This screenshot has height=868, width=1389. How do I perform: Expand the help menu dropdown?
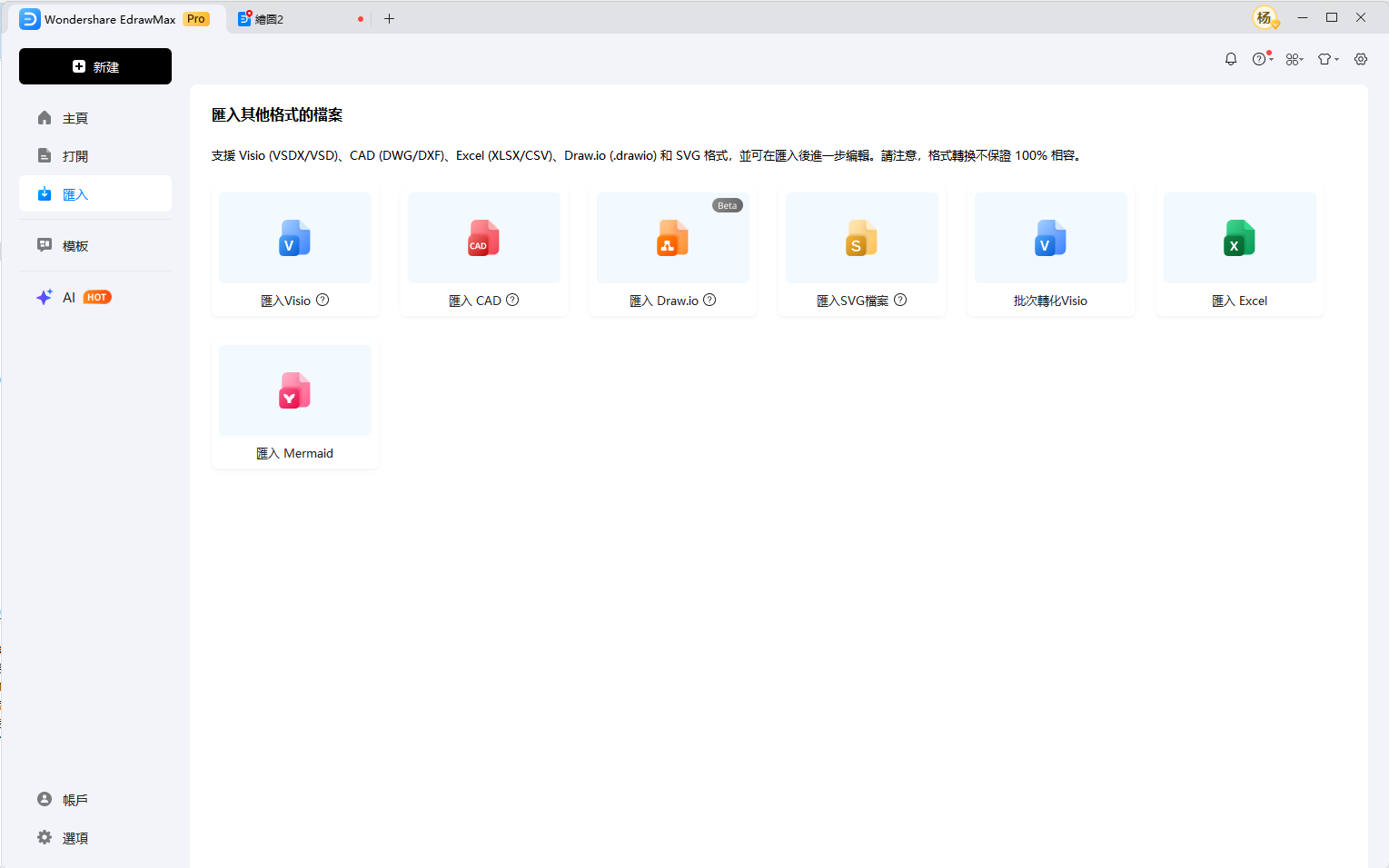coord(1263,59)
